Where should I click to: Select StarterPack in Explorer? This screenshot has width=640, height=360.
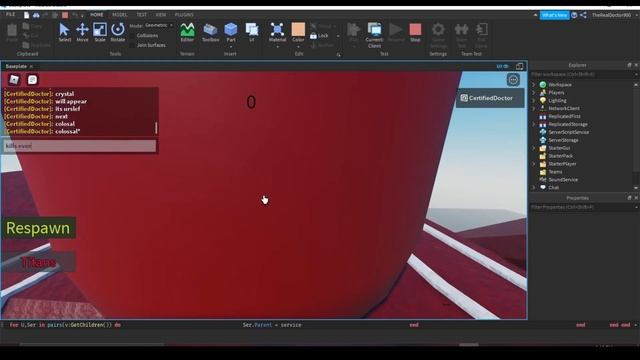[560, 156]
